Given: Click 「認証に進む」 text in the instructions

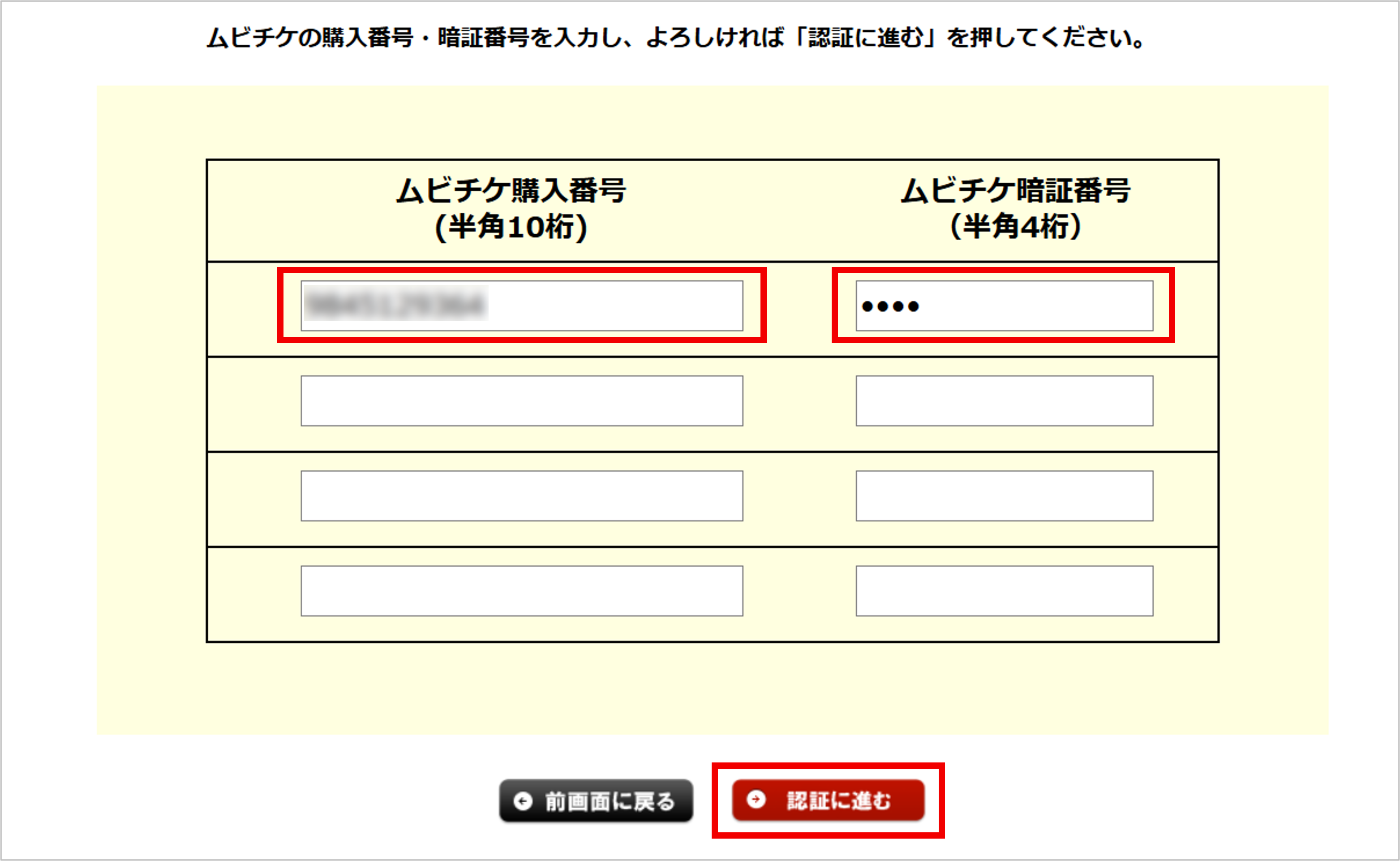Looking at the screenshot, I should pos(865,38).
